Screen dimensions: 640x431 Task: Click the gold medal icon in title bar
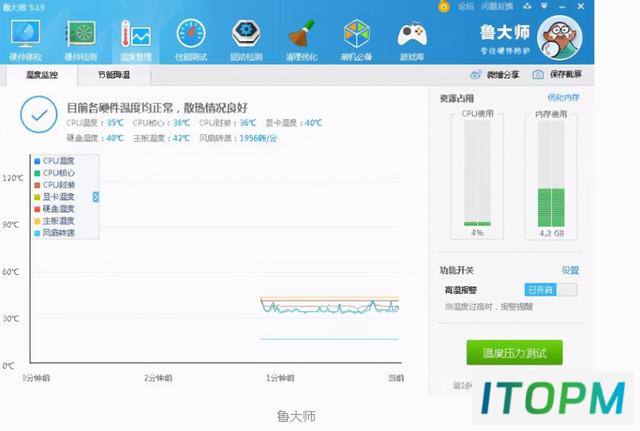[x=444, y=7]
